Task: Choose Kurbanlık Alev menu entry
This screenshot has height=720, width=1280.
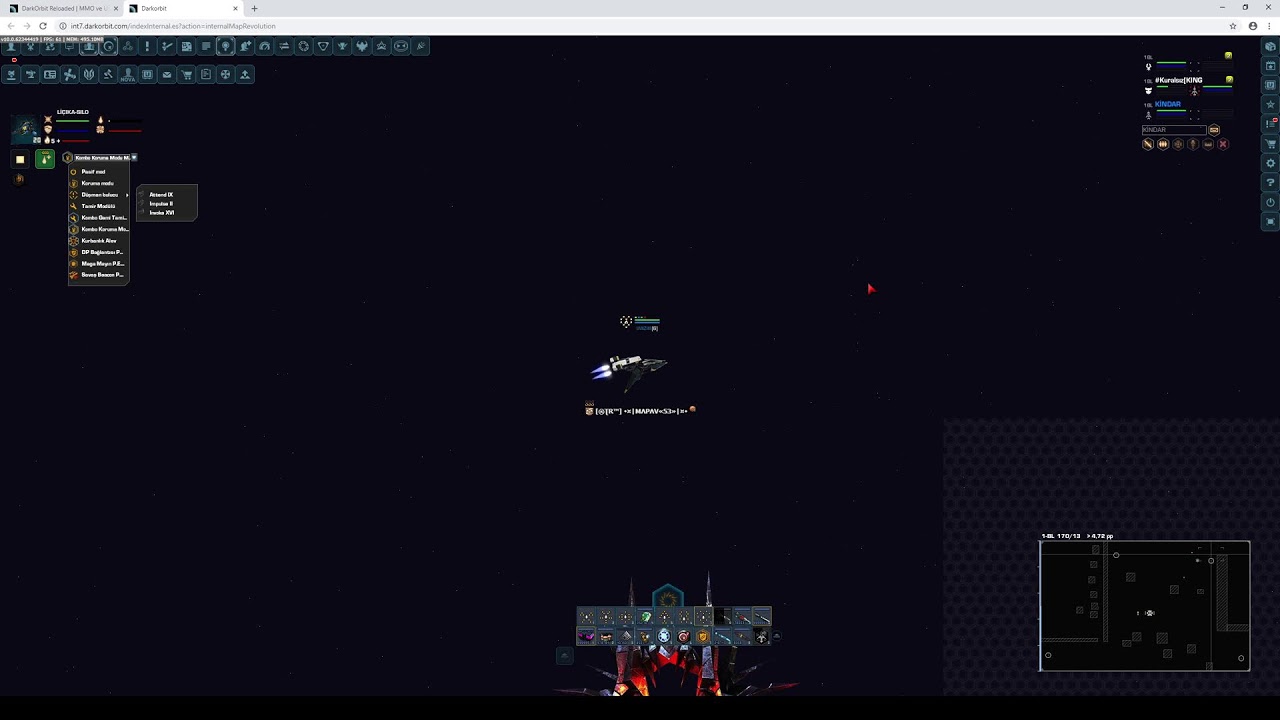Action: [x=98, y=241]
